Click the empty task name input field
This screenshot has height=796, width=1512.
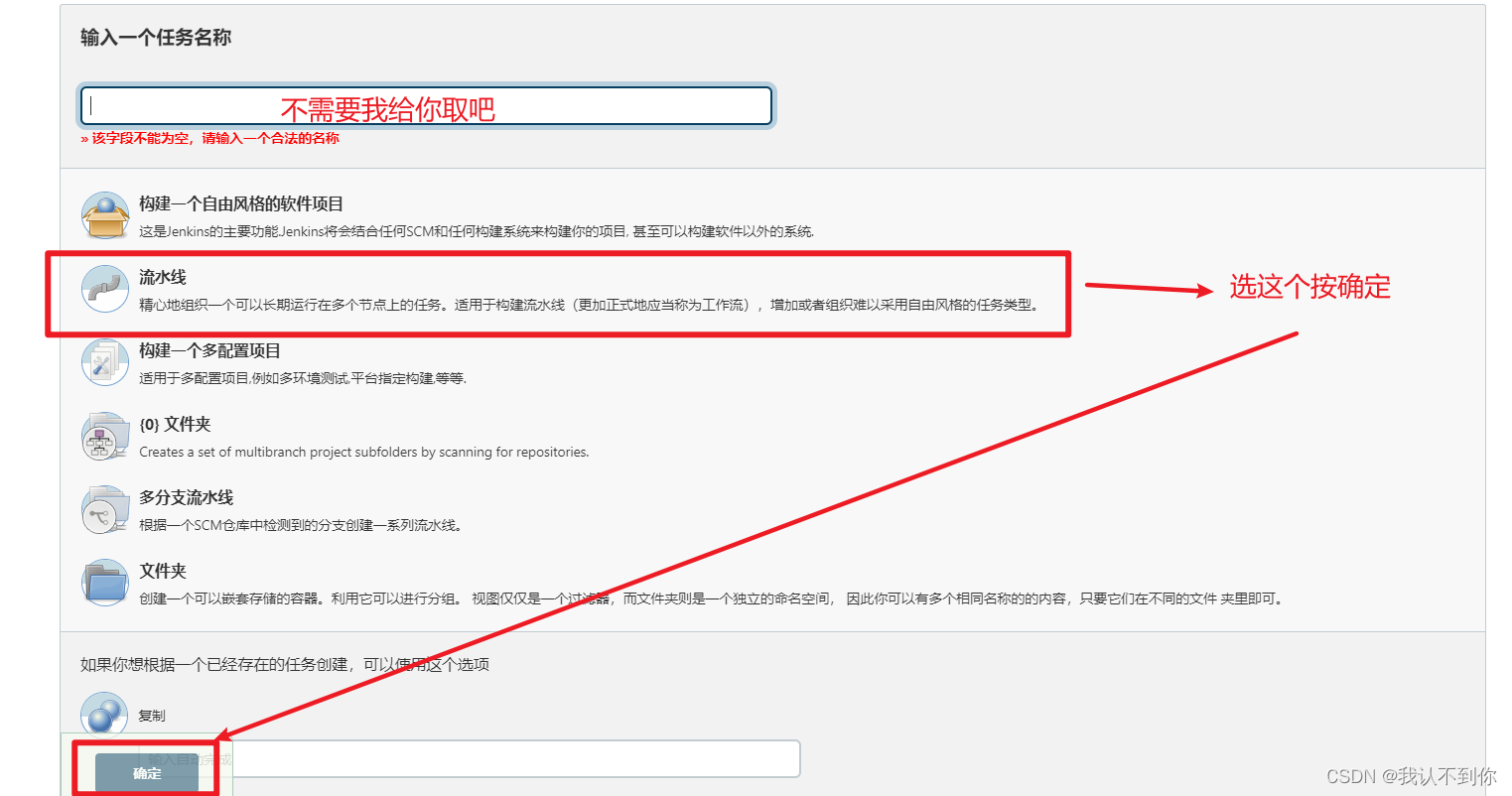coord(427,106)
